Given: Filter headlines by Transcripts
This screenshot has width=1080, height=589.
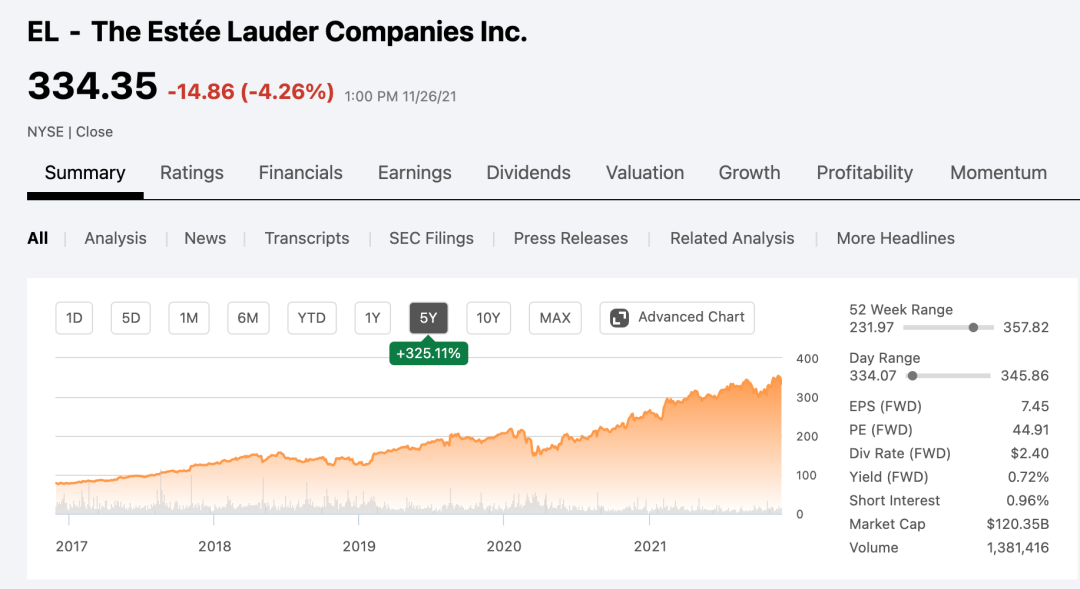Looking at the screenshot, I should [307, 238].
